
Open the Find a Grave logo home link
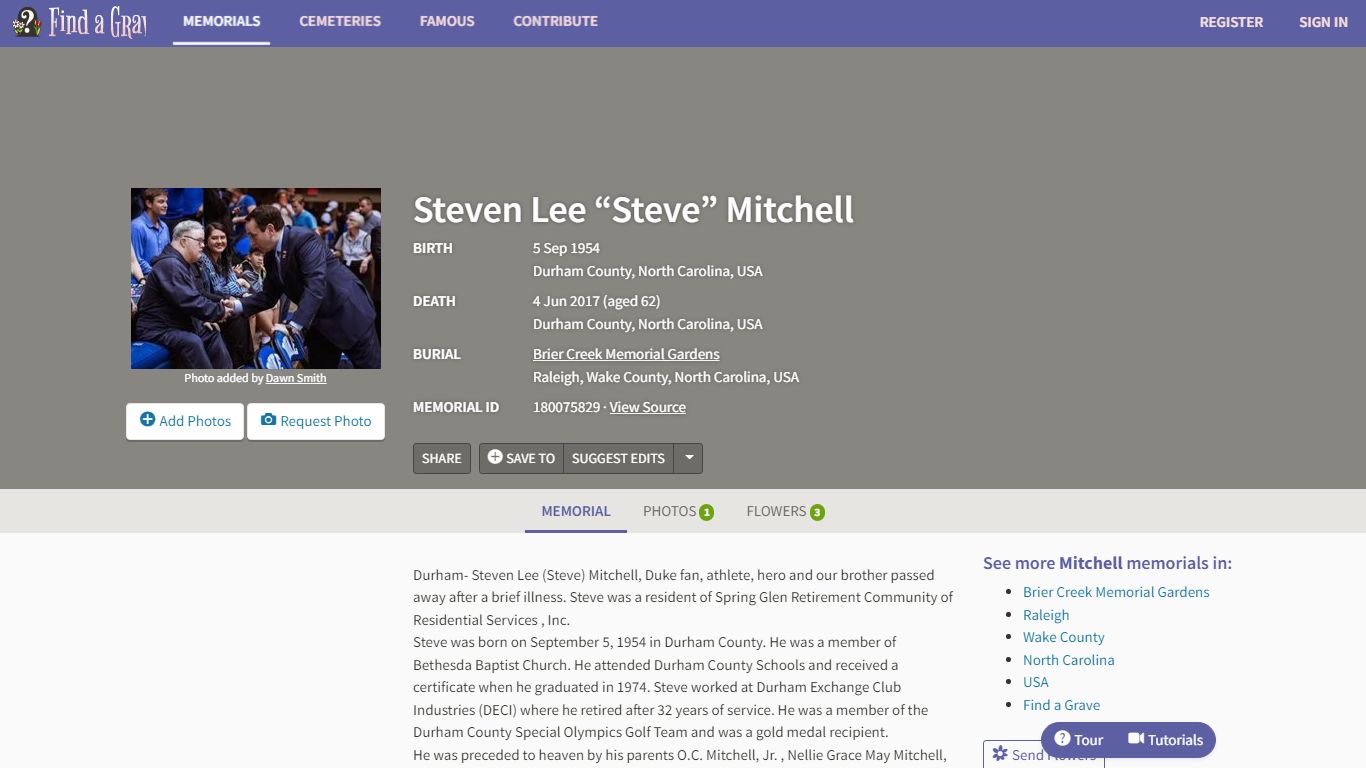[x=80, y=22]
